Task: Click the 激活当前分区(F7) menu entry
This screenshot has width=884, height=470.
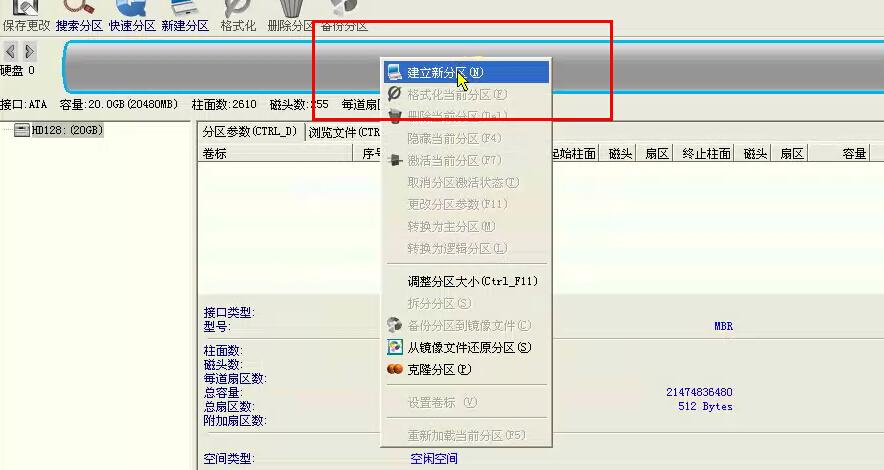Action: pyautogui.click(x=466, y=160)
